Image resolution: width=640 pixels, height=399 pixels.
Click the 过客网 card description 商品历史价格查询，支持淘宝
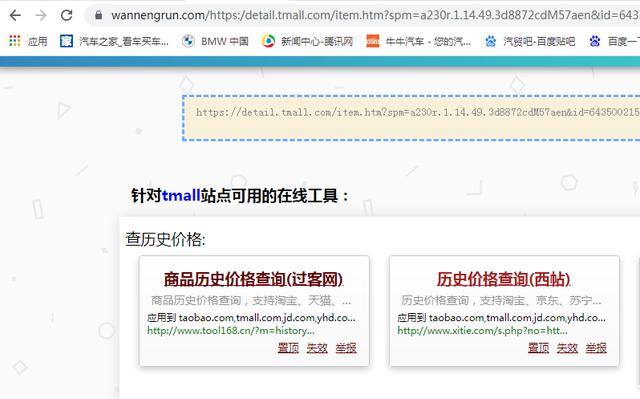[x=251, y=301]
